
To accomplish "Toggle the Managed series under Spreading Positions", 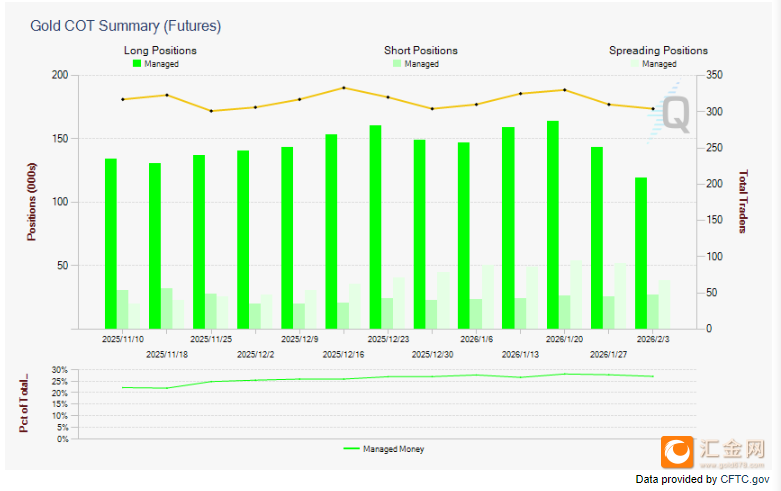I will (x=658, y=64).
